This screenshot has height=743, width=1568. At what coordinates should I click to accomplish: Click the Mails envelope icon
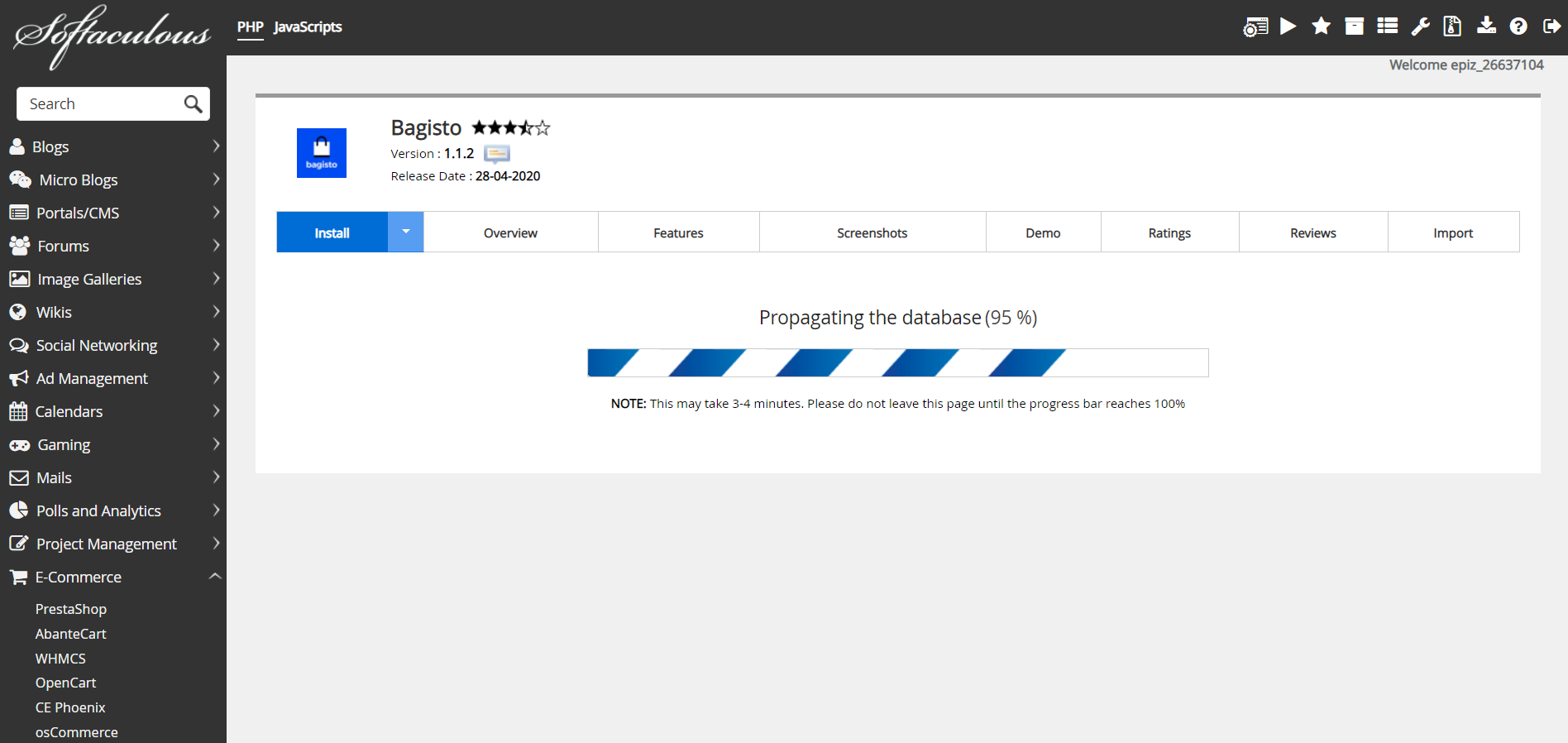pyautogui.click(x=19, y=478)
